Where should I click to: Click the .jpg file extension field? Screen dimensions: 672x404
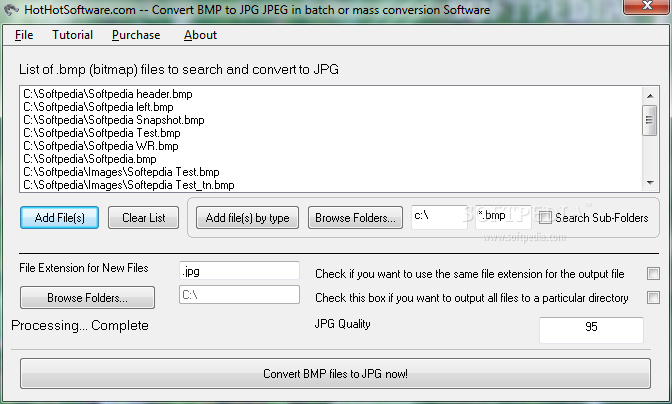[x=239, y=271]
